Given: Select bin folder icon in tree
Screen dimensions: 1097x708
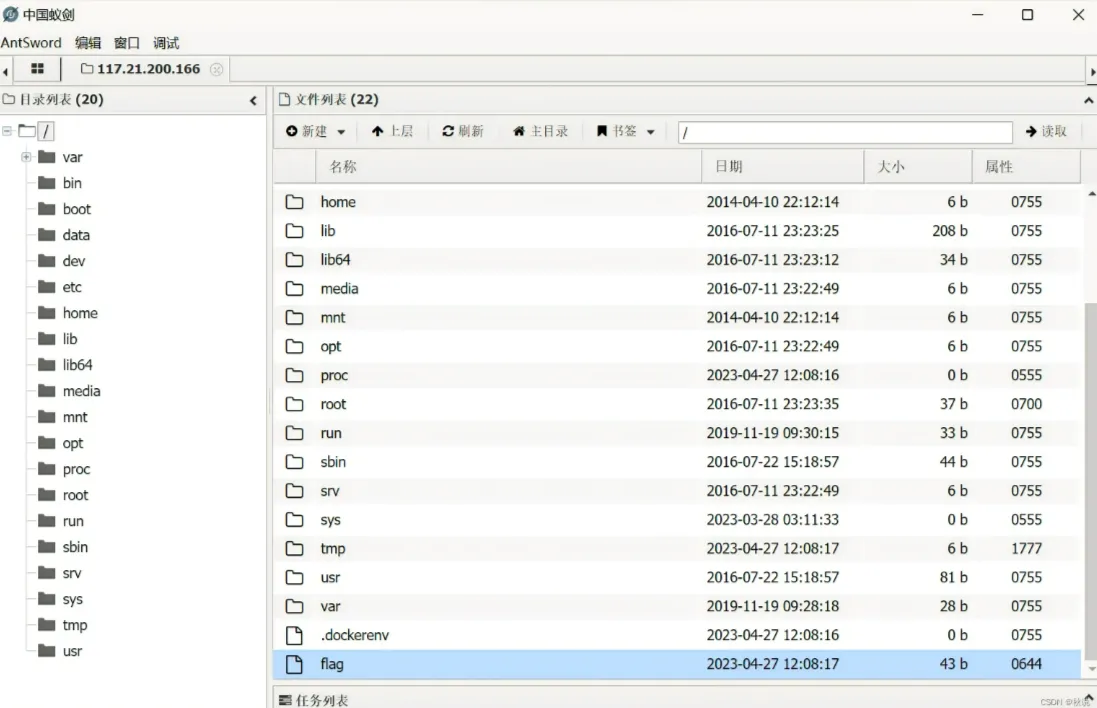Looking at the screenshot, I should [x=47, y=183].
